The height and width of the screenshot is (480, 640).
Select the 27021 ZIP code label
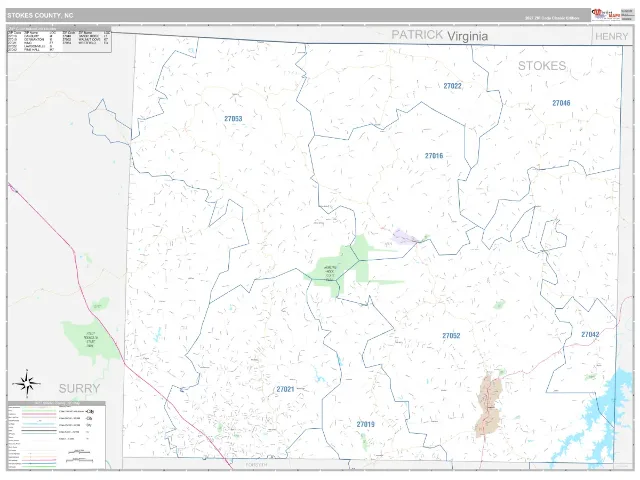click(285, 389)
